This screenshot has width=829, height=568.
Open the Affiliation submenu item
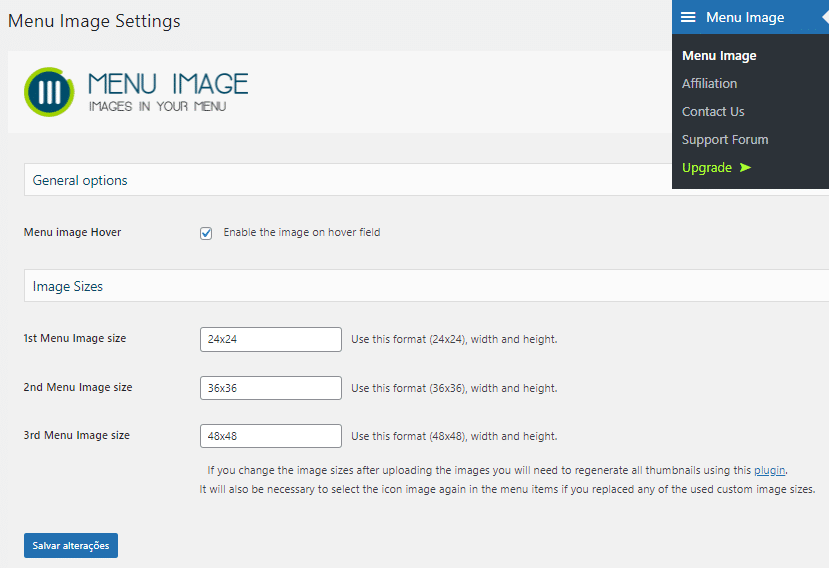point(709,84)
